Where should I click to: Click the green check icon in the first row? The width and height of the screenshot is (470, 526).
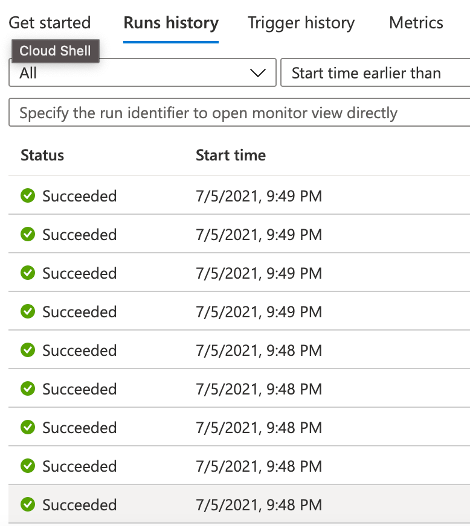click(x=28, y=196)
